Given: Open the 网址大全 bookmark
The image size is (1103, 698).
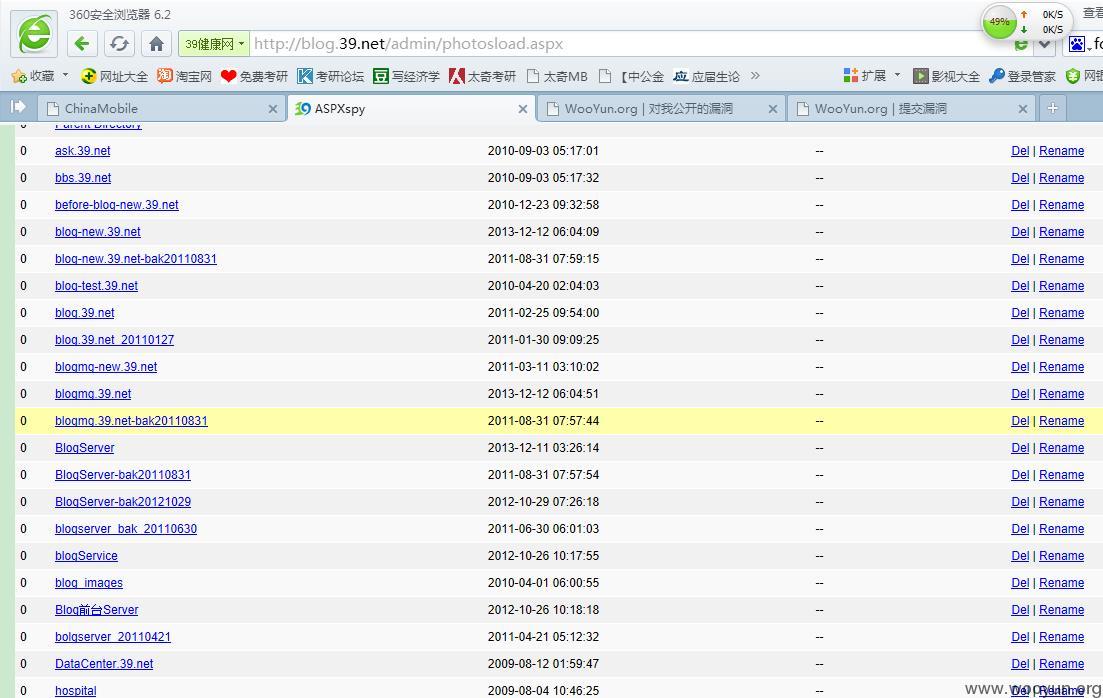Looking at the screenshot, I should (x=115, y=76).
